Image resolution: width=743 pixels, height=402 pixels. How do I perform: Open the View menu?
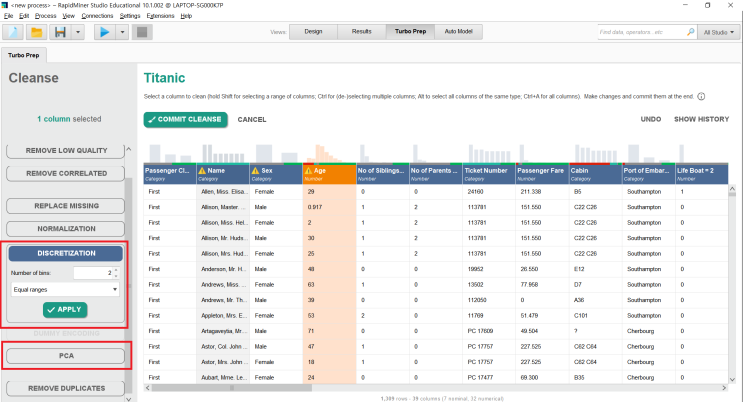click(x=69, y=16)
